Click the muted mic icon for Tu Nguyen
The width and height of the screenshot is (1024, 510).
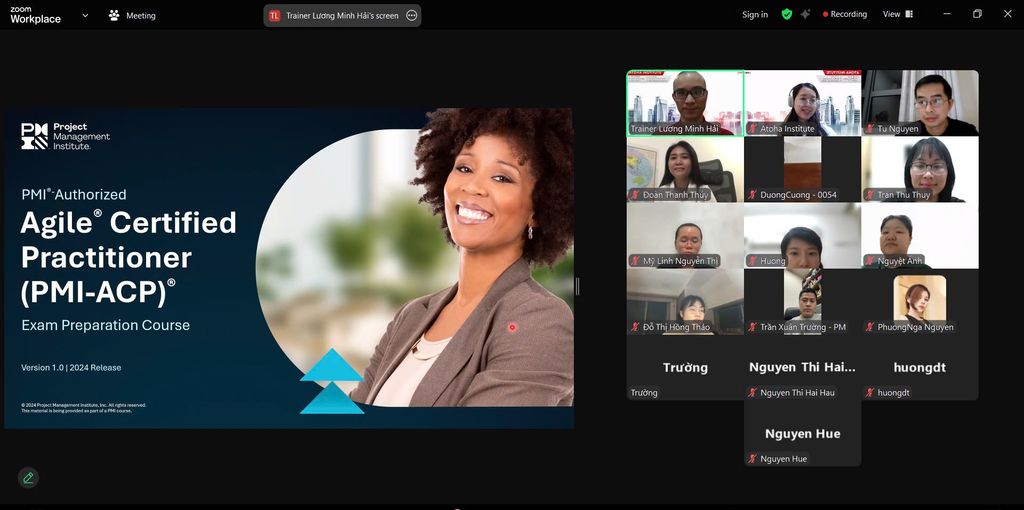coord(870,129)
